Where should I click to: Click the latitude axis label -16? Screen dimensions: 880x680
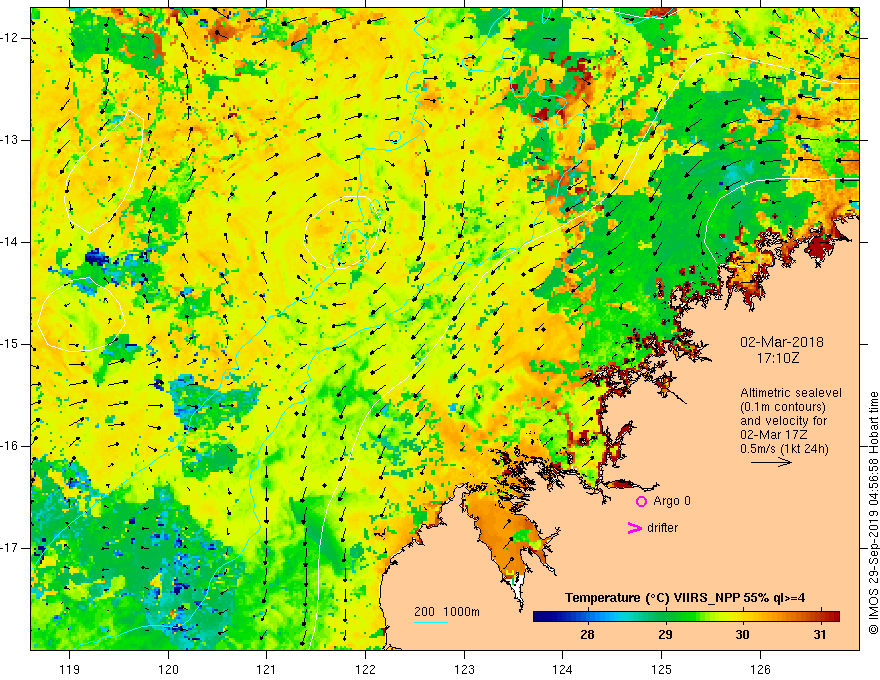point(10,446)
